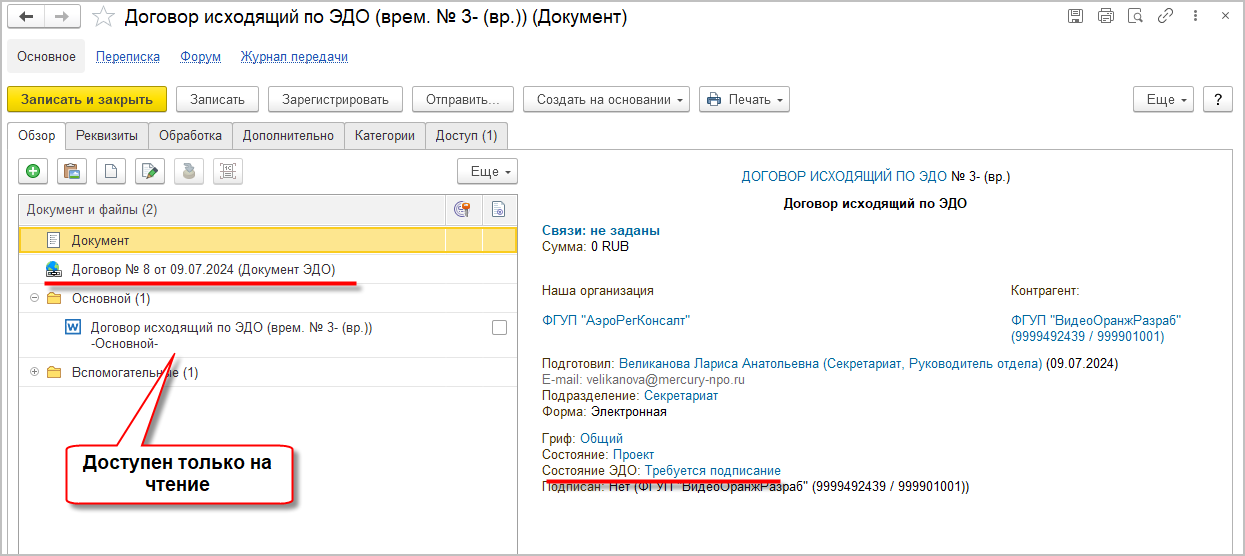Select the Договор № 8 EDO document row
The width and height of the screenshot is (1245, 556).
(203, 269)
